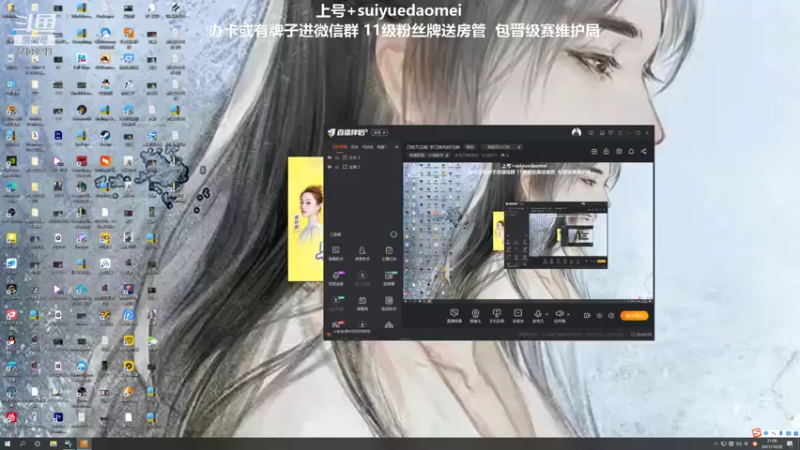Mute the microphone in the bottom toolbar
This screenshot has width=800, height=450.
tap(538, 315)
